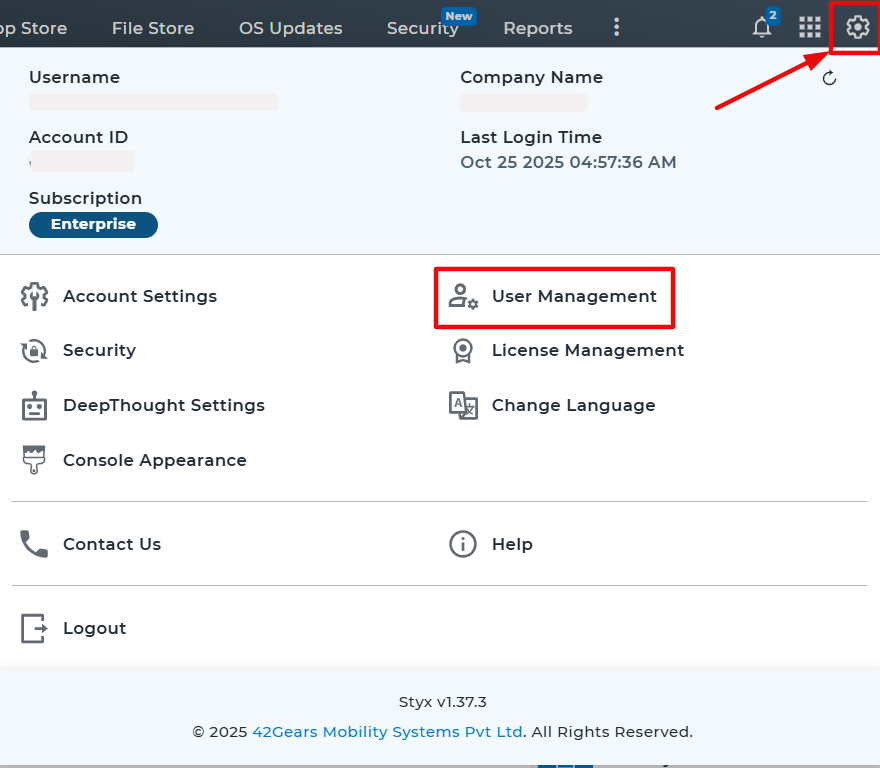Open the notifications bell
This screenshot has height=768, width=880.
[762, 28]
